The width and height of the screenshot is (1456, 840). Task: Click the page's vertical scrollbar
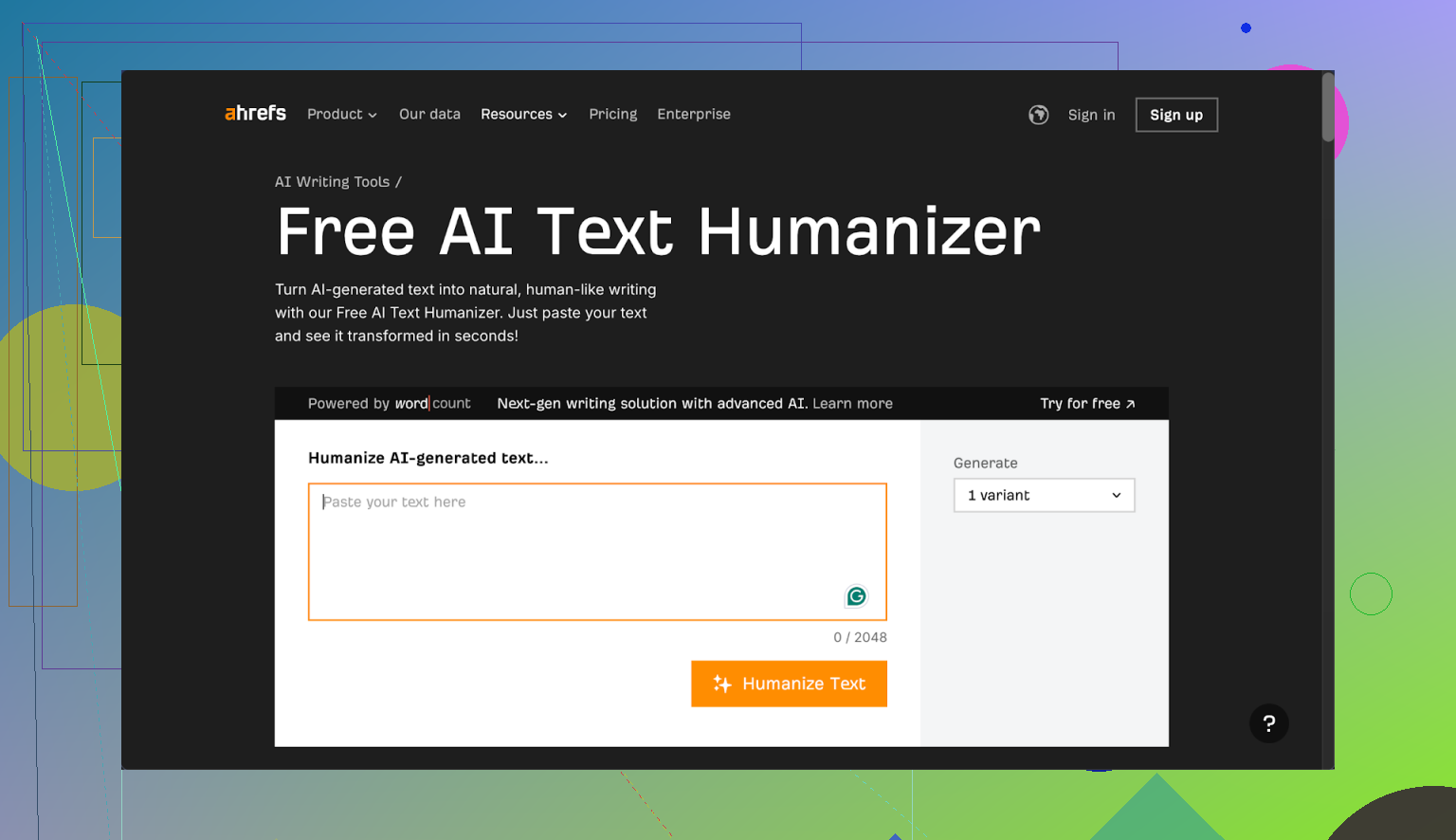1327,109
